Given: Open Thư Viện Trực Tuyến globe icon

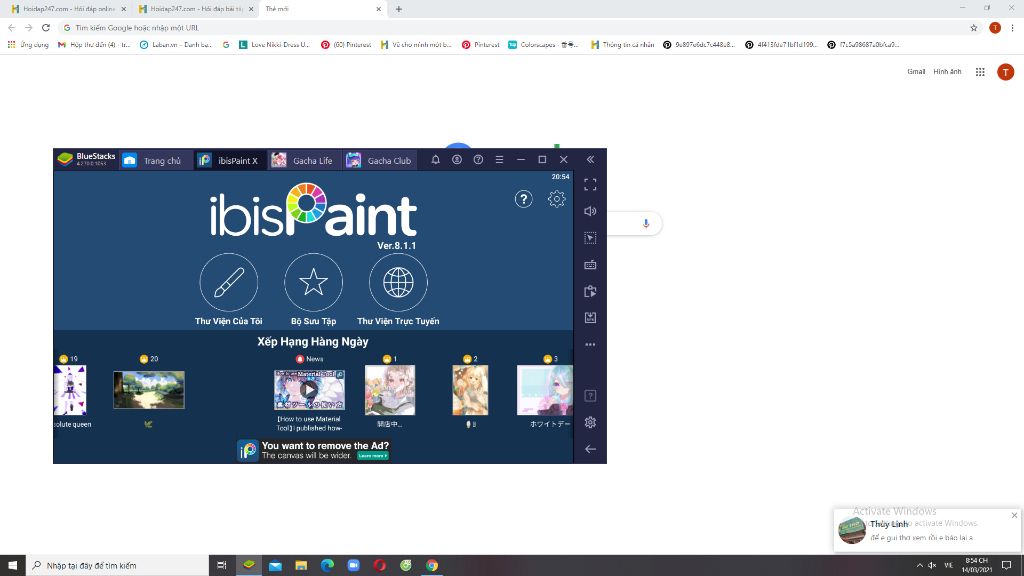Looking at the screenshot, I should (x=398, y=282).
